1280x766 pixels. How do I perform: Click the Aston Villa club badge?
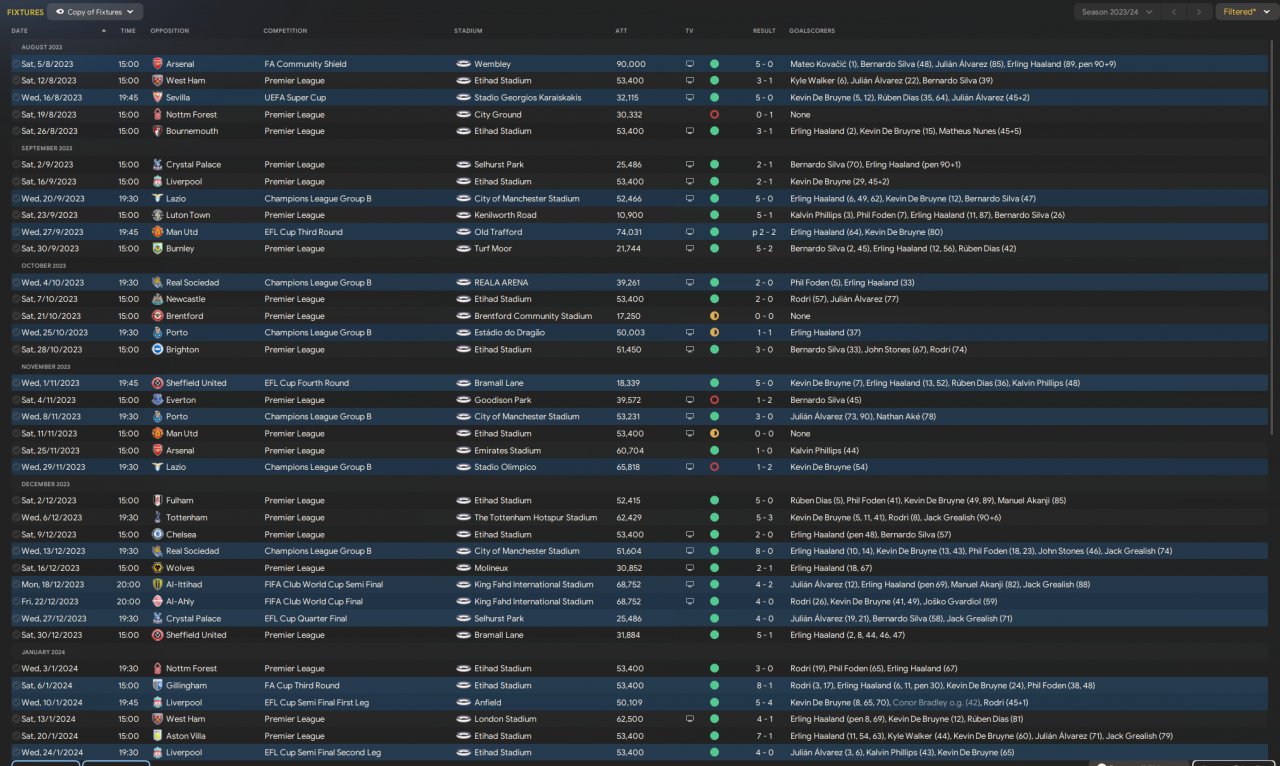pyautogui.click(x=157, y=736)
